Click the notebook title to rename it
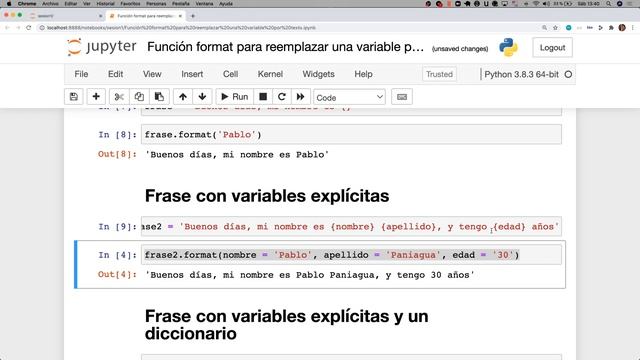Viewport: 640px width, 360px height. 285,47
